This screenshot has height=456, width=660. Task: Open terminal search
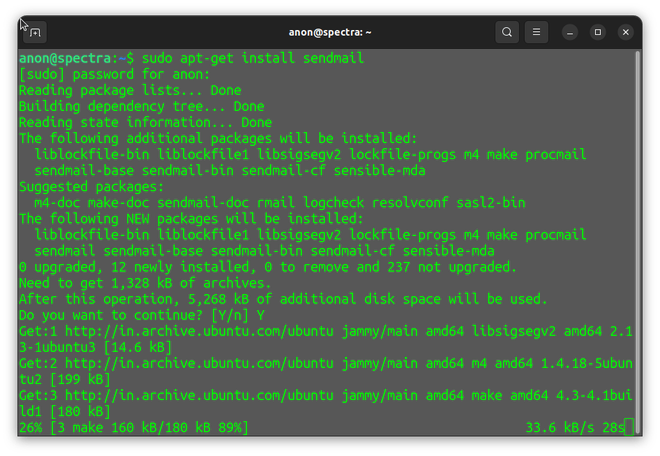click(x=507, y=32)
